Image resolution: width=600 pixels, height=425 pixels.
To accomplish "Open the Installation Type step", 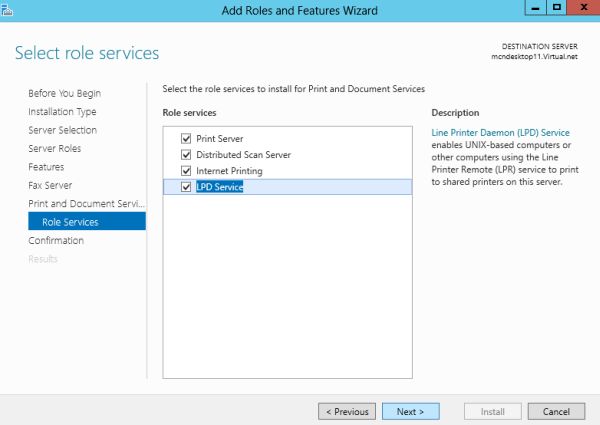I will point(64,112).
